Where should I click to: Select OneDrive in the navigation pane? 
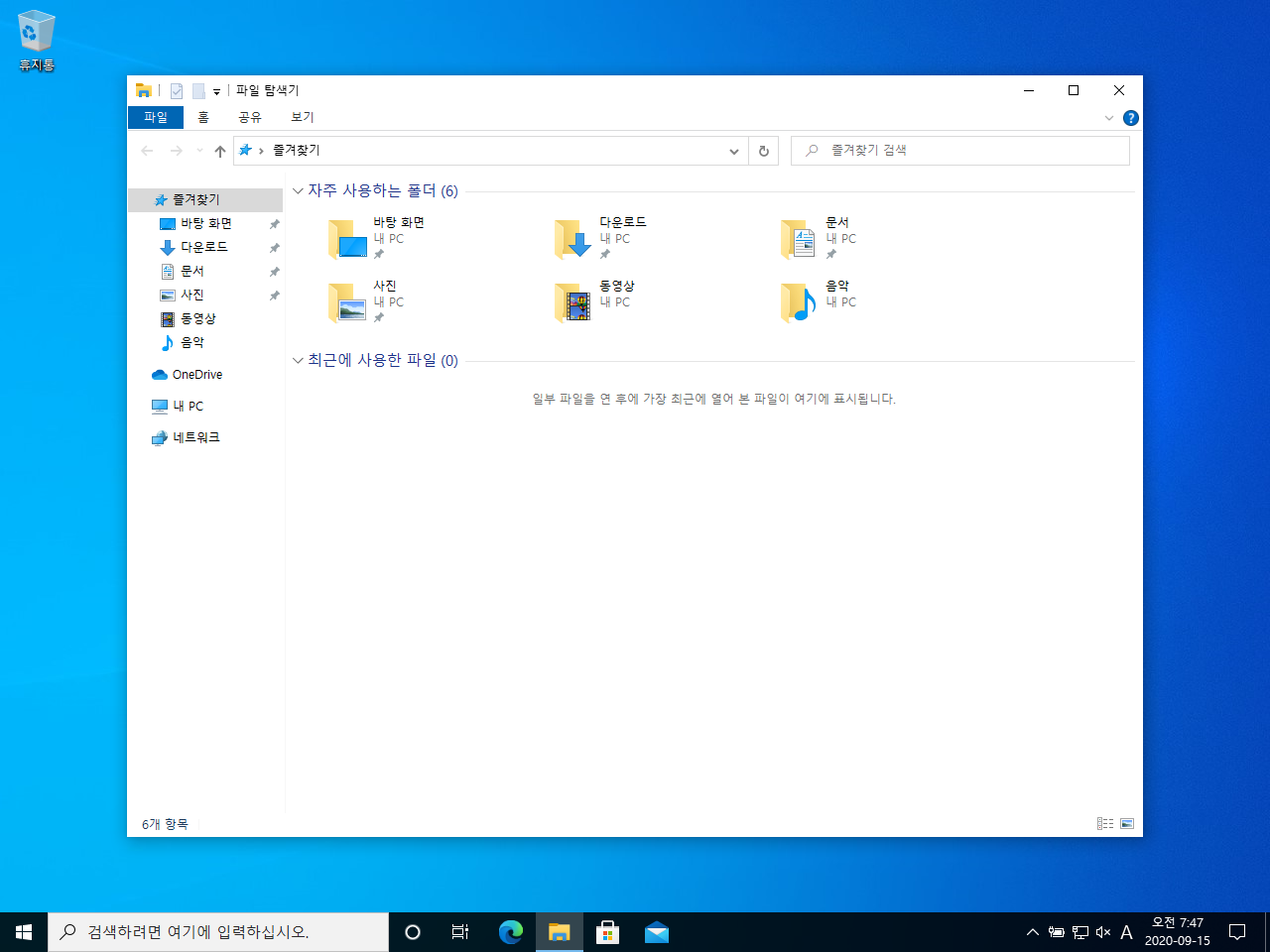[205, 374]
